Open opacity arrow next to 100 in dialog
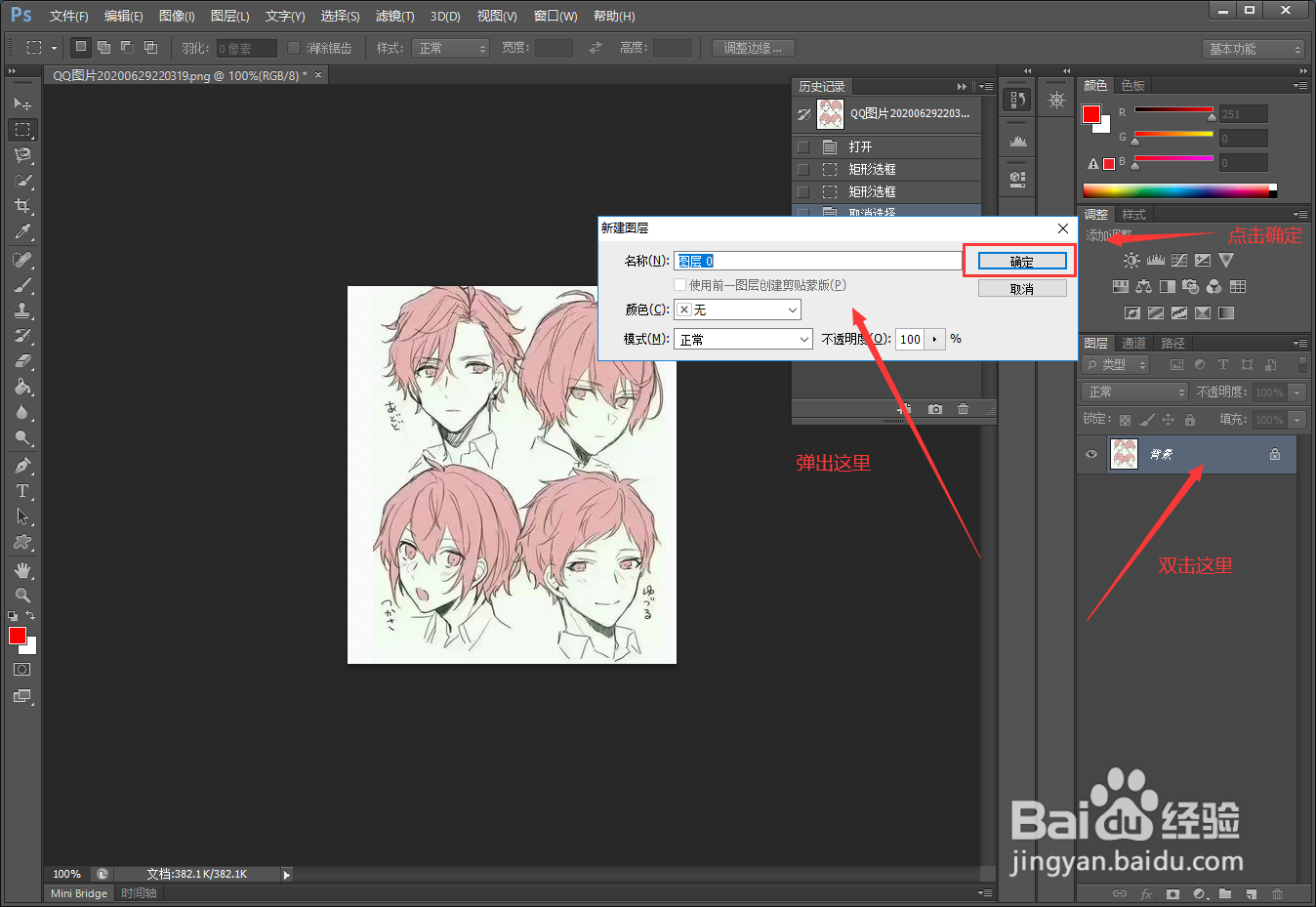This screenshot has height=907, width=1316. (935, 339)
